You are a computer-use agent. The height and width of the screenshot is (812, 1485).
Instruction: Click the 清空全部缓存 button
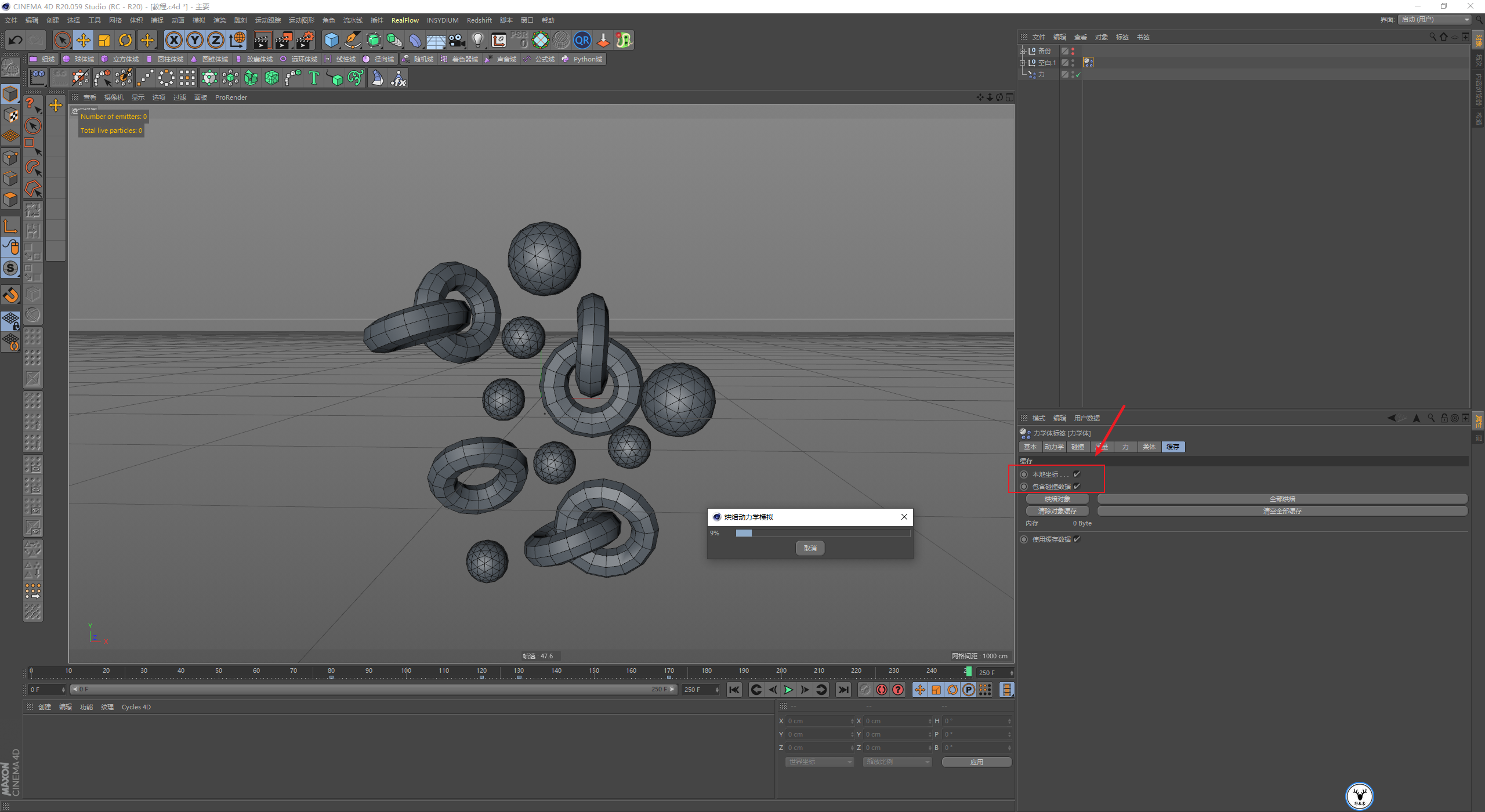[1282, 511]
